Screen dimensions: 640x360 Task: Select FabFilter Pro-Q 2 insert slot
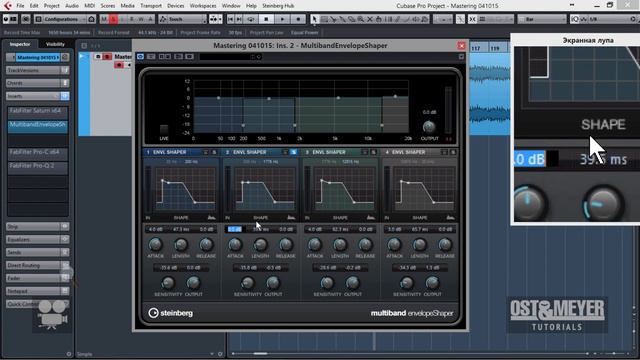pos(38,166)
